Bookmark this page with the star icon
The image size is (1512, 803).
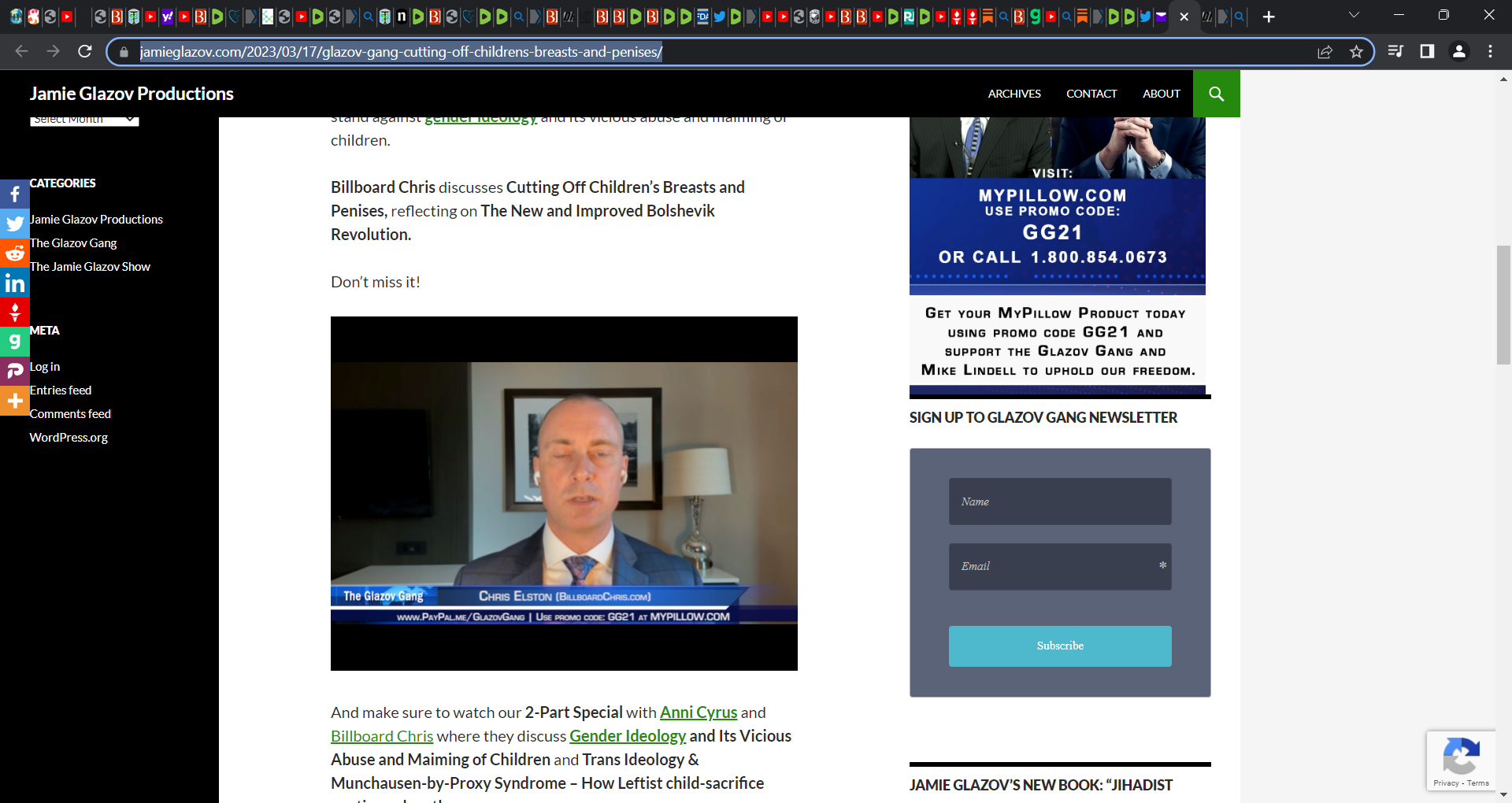[x=1356, y=52]
